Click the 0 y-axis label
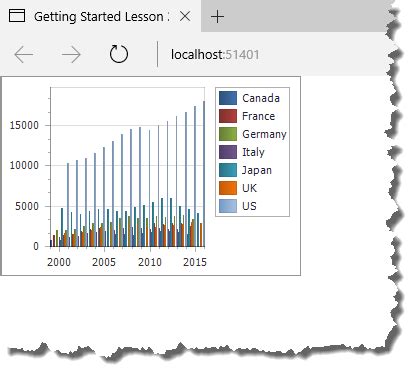This screenshot has height=373, width=416. tap(36, 246)
